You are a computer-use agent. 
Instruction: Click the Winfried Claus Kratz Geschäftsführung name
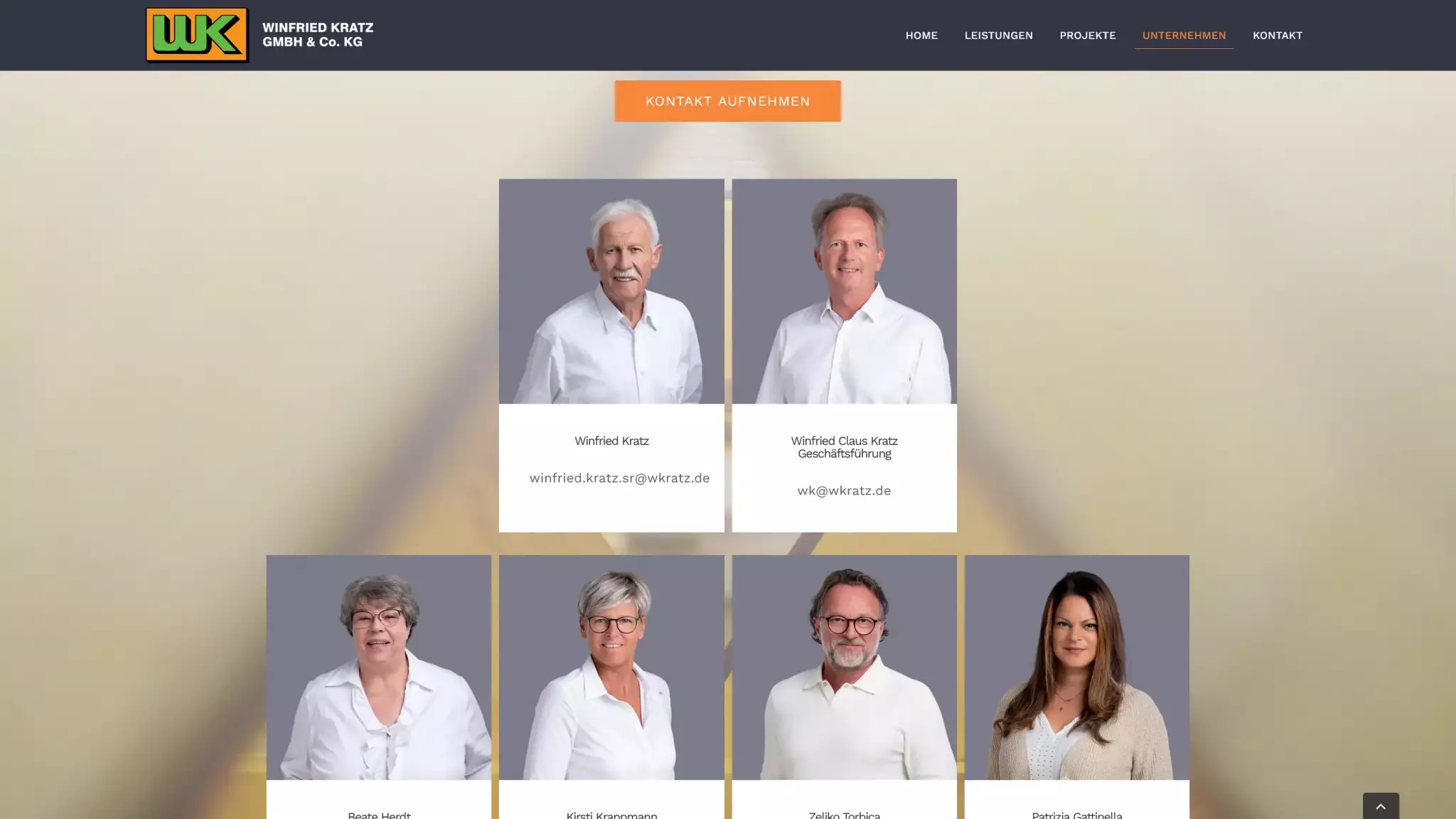coord(844,447)
